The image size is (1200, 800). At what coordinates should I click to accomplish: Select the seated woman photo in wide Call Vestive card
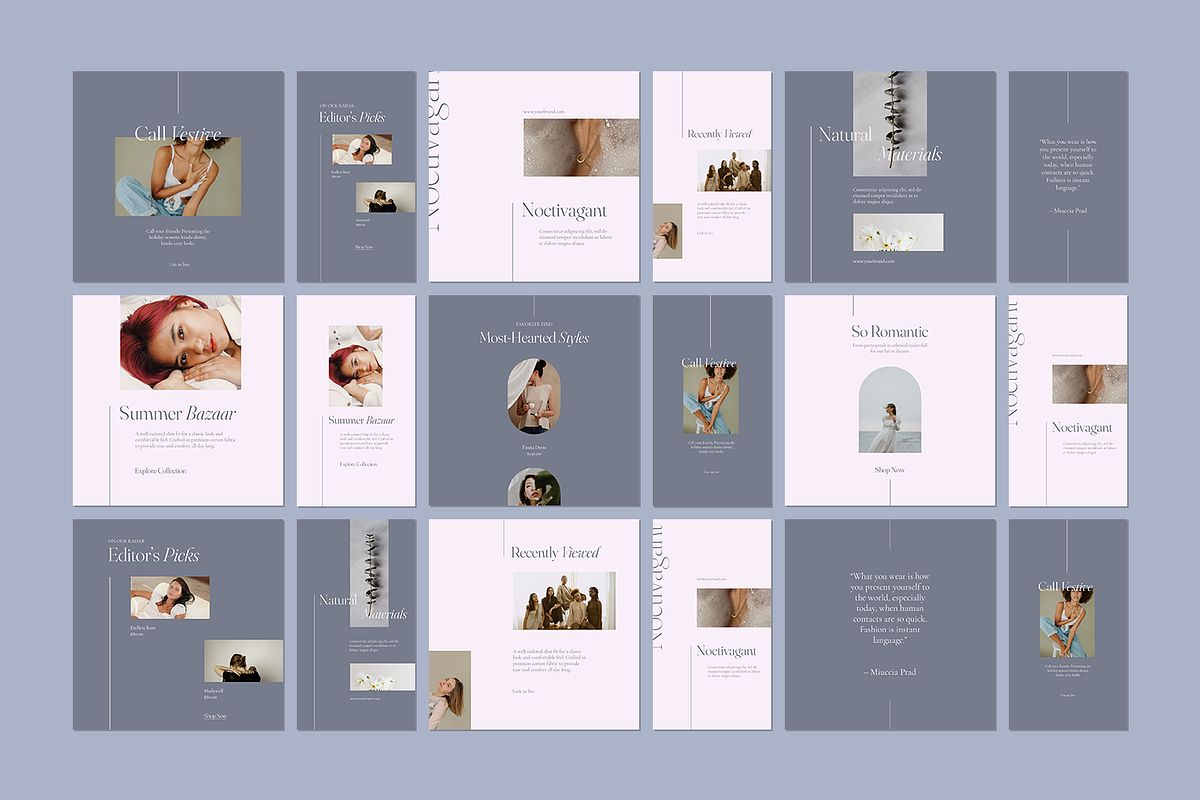point(178,177)
